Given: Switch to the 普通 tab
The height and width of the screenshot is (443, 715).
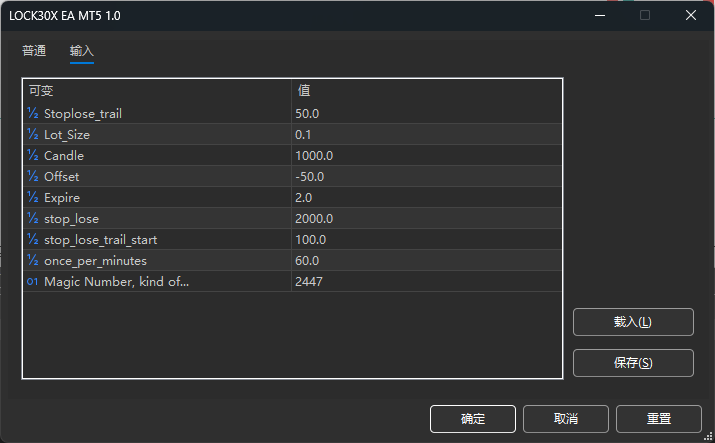Looking at the screenshot, I should coord(34,51).
